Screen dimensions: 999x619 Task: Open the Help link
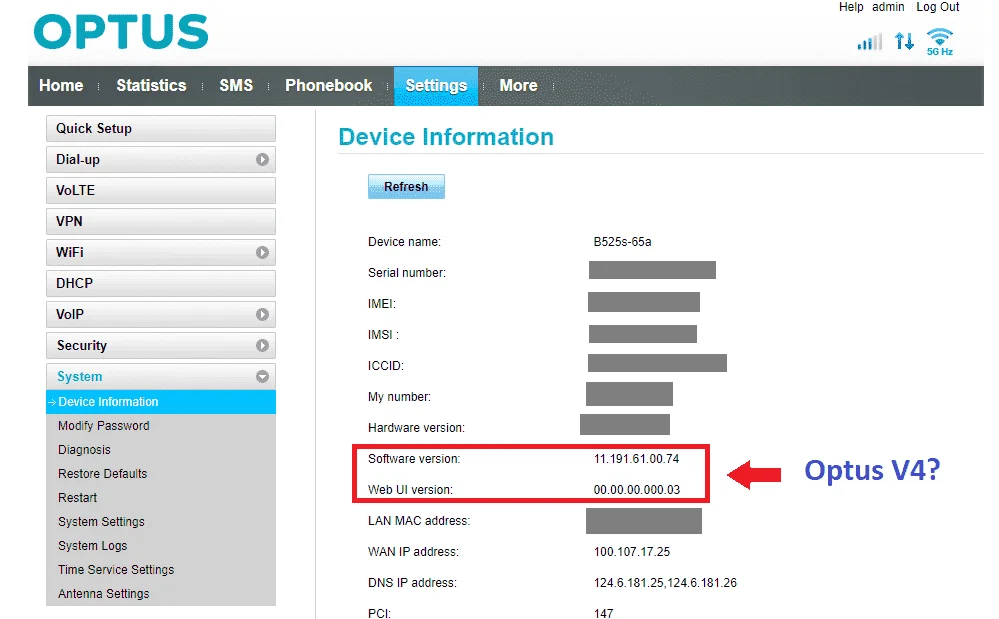tap(851, 7)
